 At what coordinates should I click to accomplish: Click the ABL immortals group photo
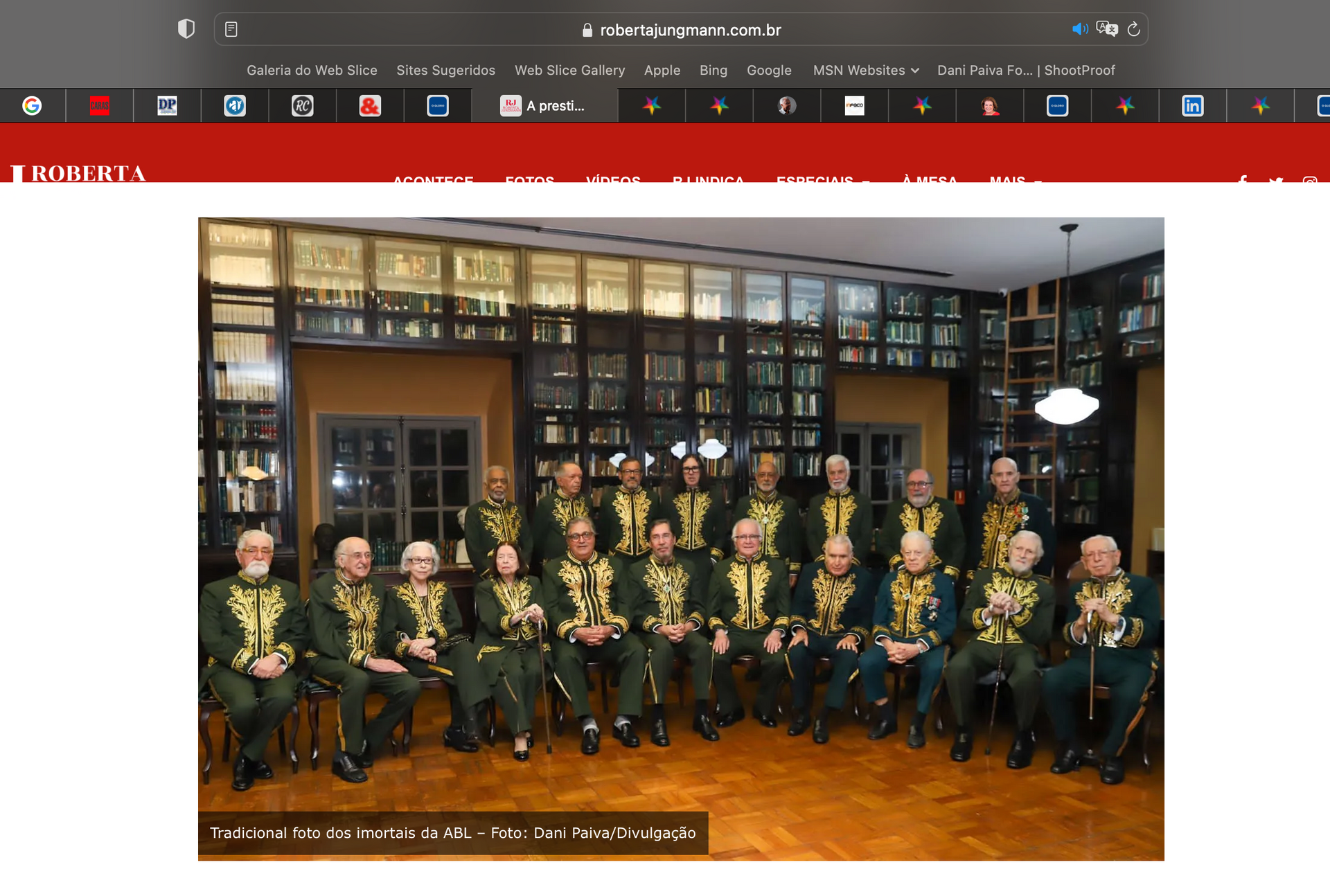coord(681,526)
